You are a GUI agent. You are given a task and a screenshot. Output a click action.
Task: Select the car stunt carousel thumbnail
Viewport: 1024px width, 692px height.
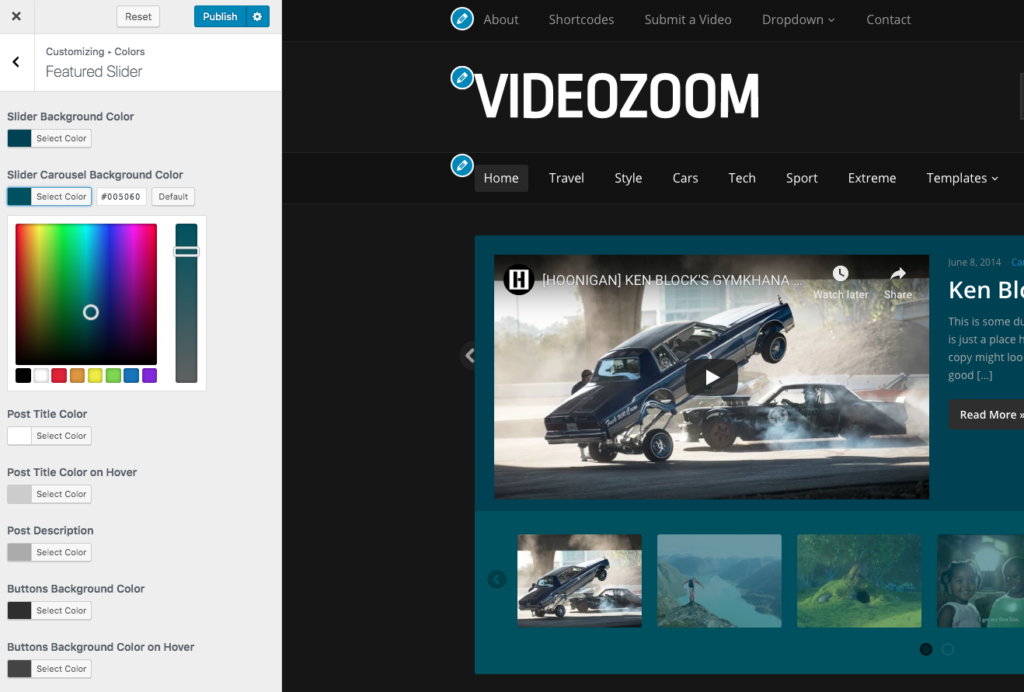(579, 580)
